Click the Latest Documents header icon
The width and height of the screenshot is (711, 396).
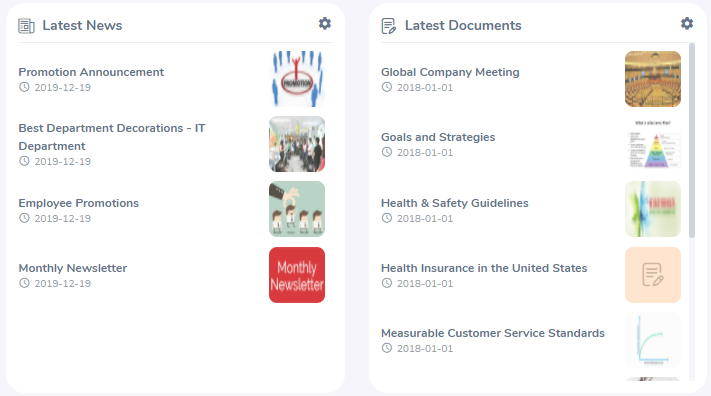(389, 26)
